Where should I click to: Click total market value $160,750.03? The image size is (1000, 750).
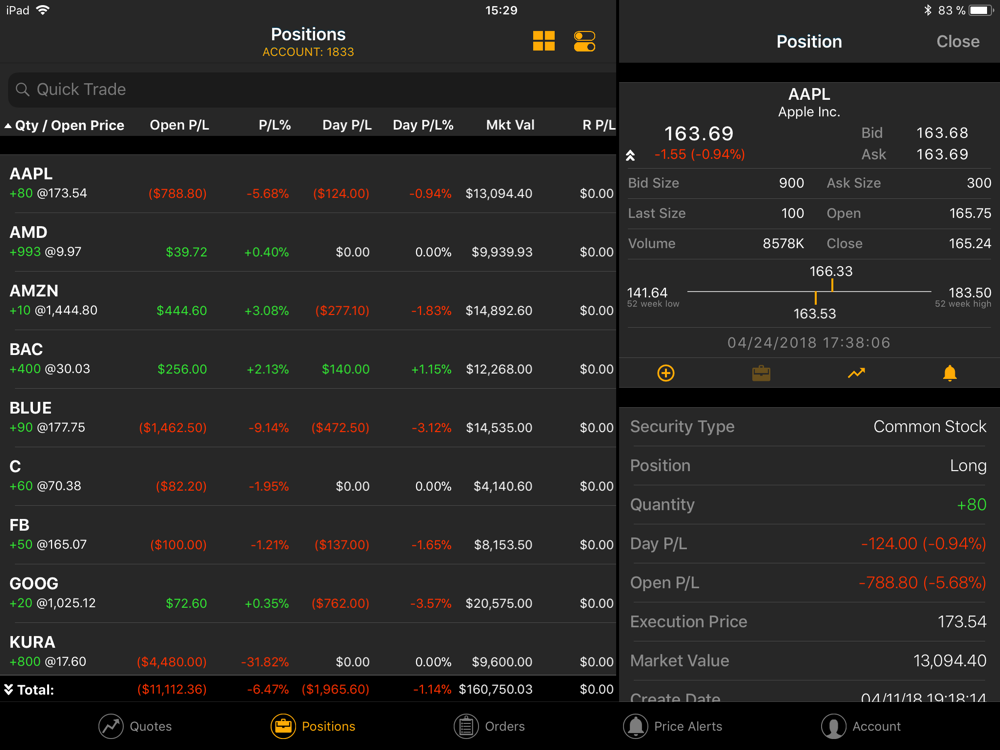coord(496,689)
